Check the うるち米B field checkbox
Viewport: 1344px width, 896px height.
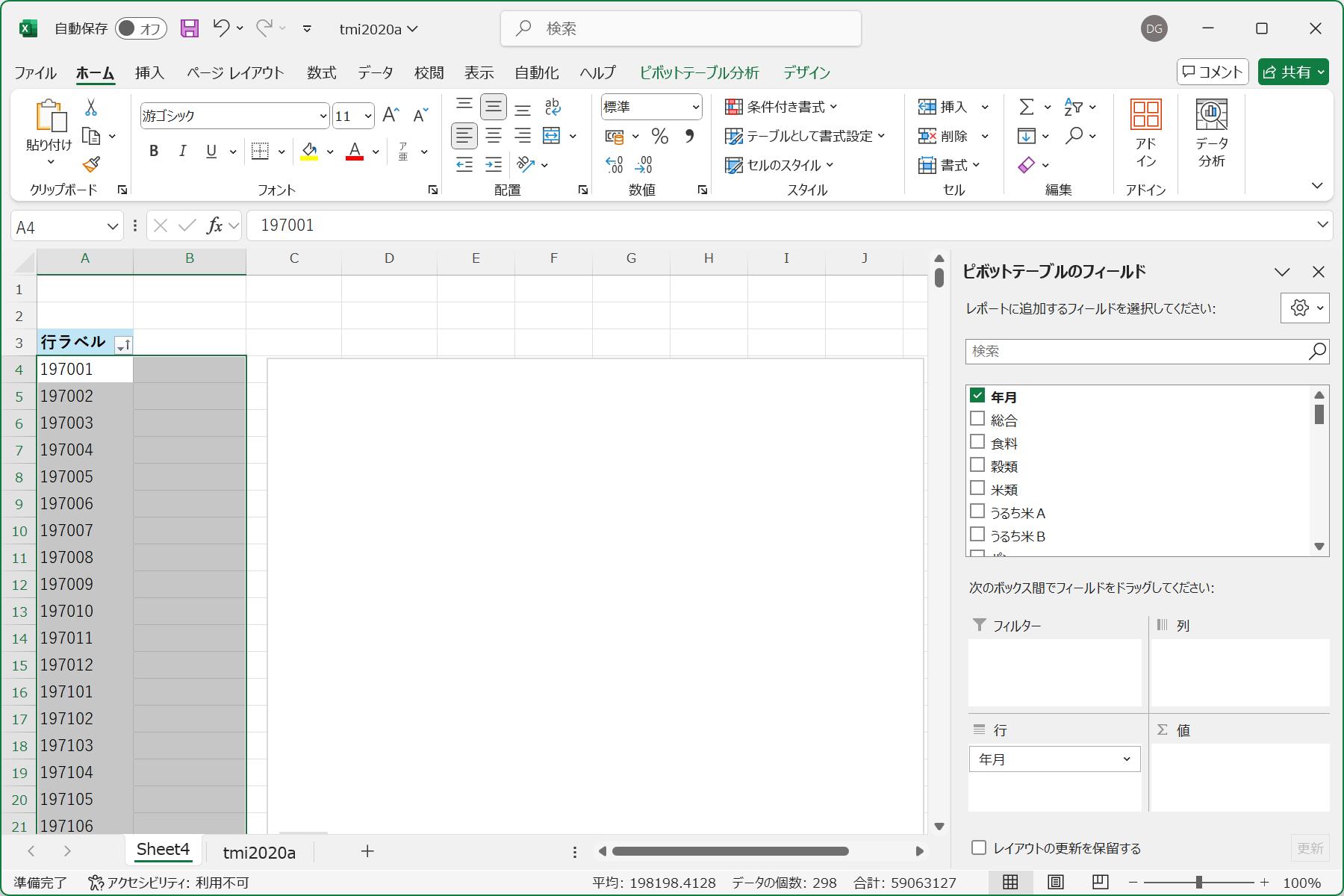click(x=977, y=534)
